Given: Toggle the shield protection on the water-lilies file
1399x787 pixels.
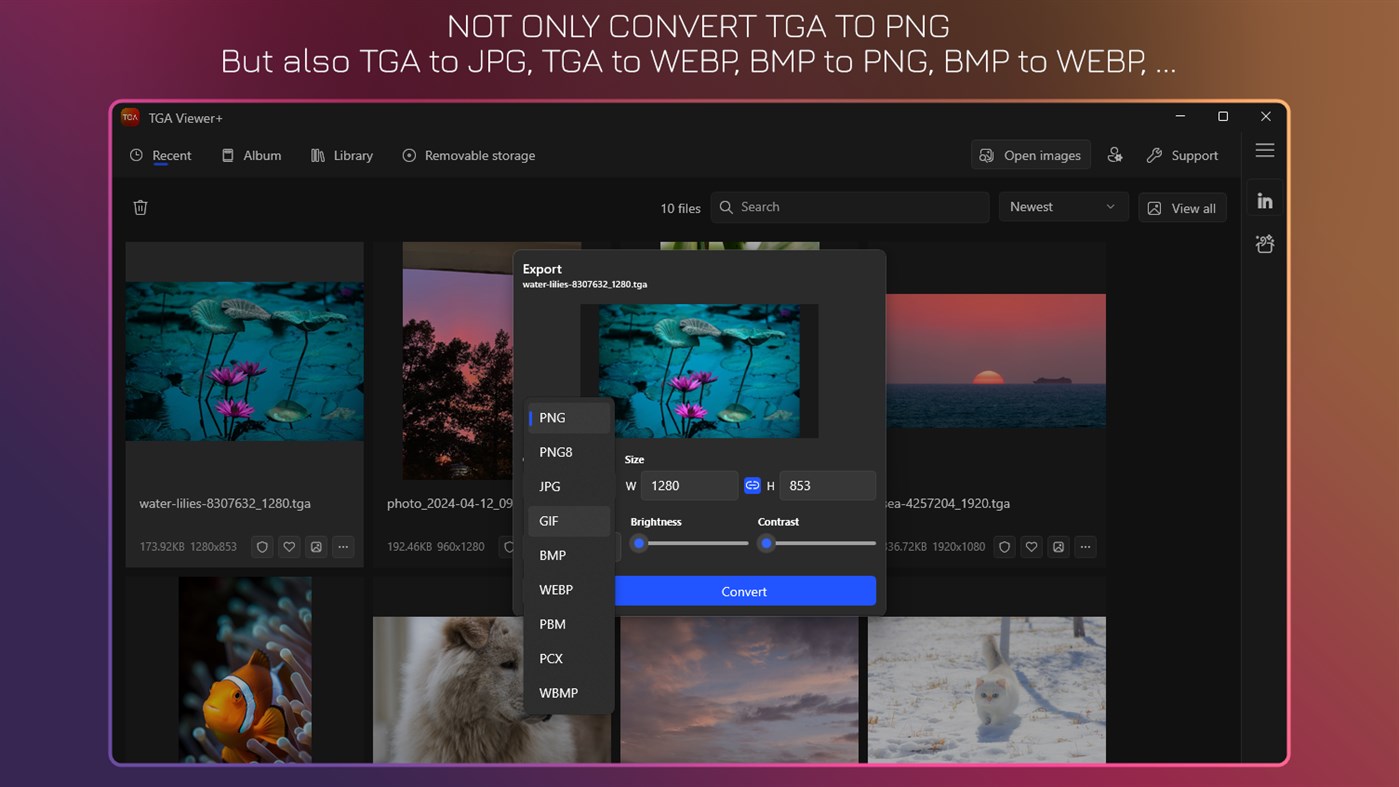Looking at the screenshot, I should tap(262, 547).
